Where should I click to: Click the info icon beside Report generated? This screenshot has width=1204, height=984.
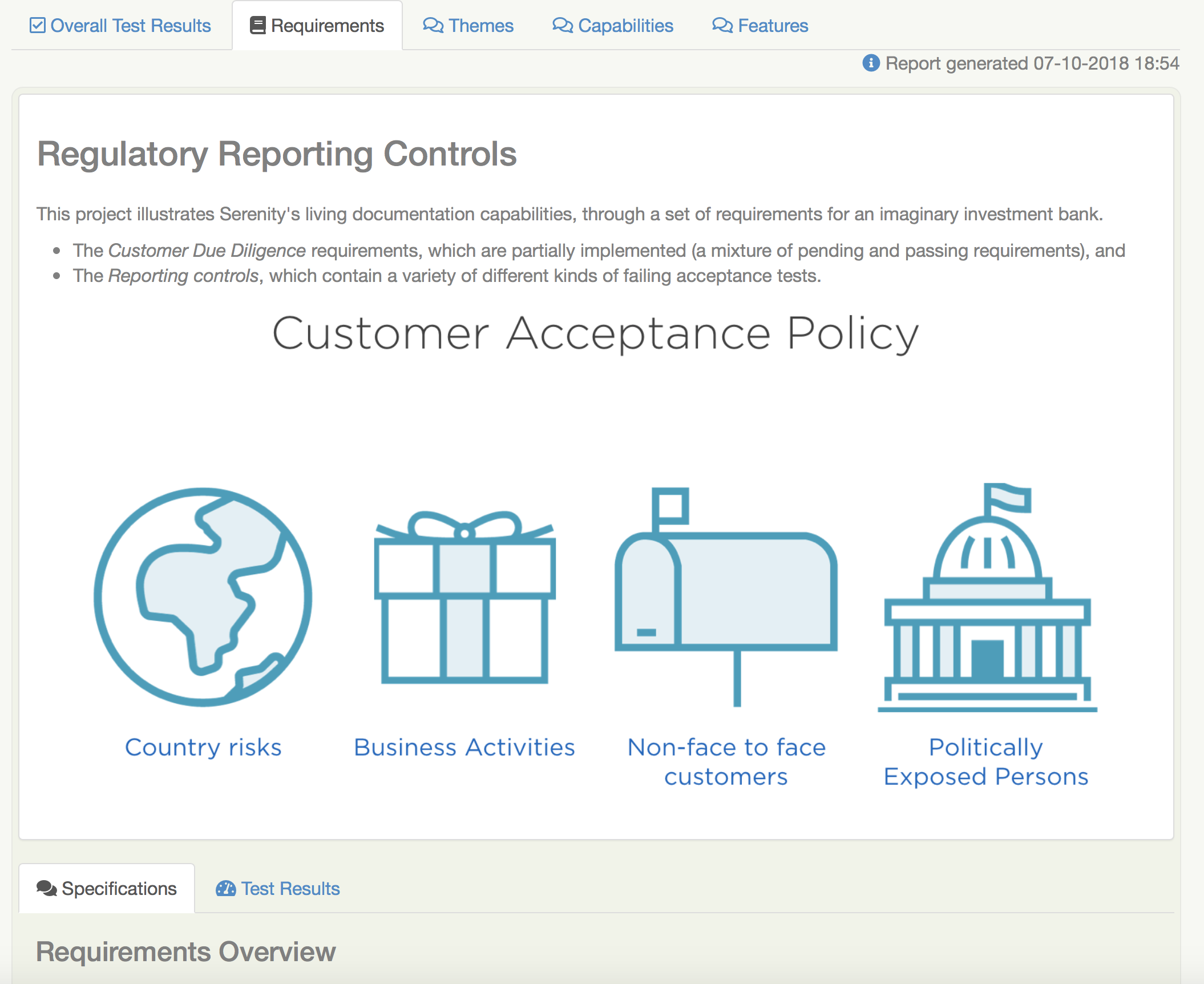[x=870, y=63]
